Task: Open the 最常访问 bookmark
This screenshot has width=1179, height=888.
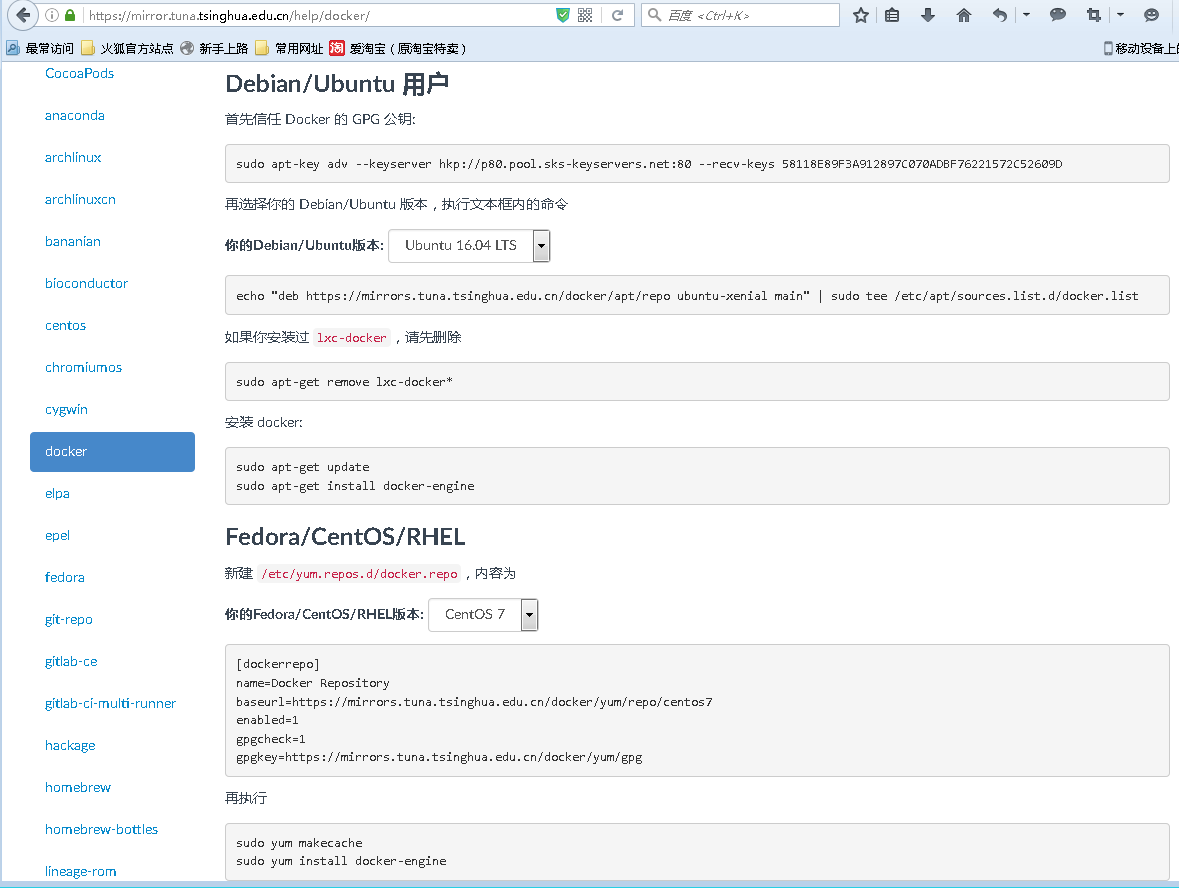Action: click(40, 48)
